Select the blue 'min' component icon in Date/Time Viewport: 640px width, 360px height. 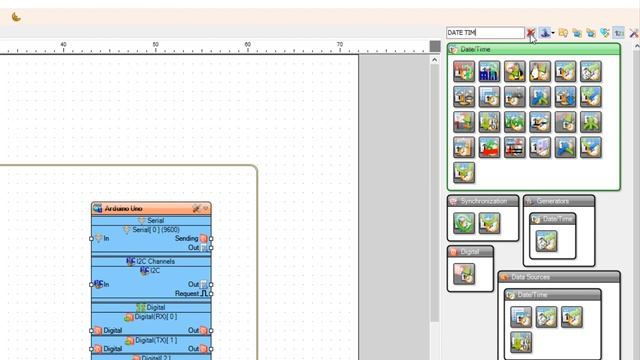click(x=489, y=71)
